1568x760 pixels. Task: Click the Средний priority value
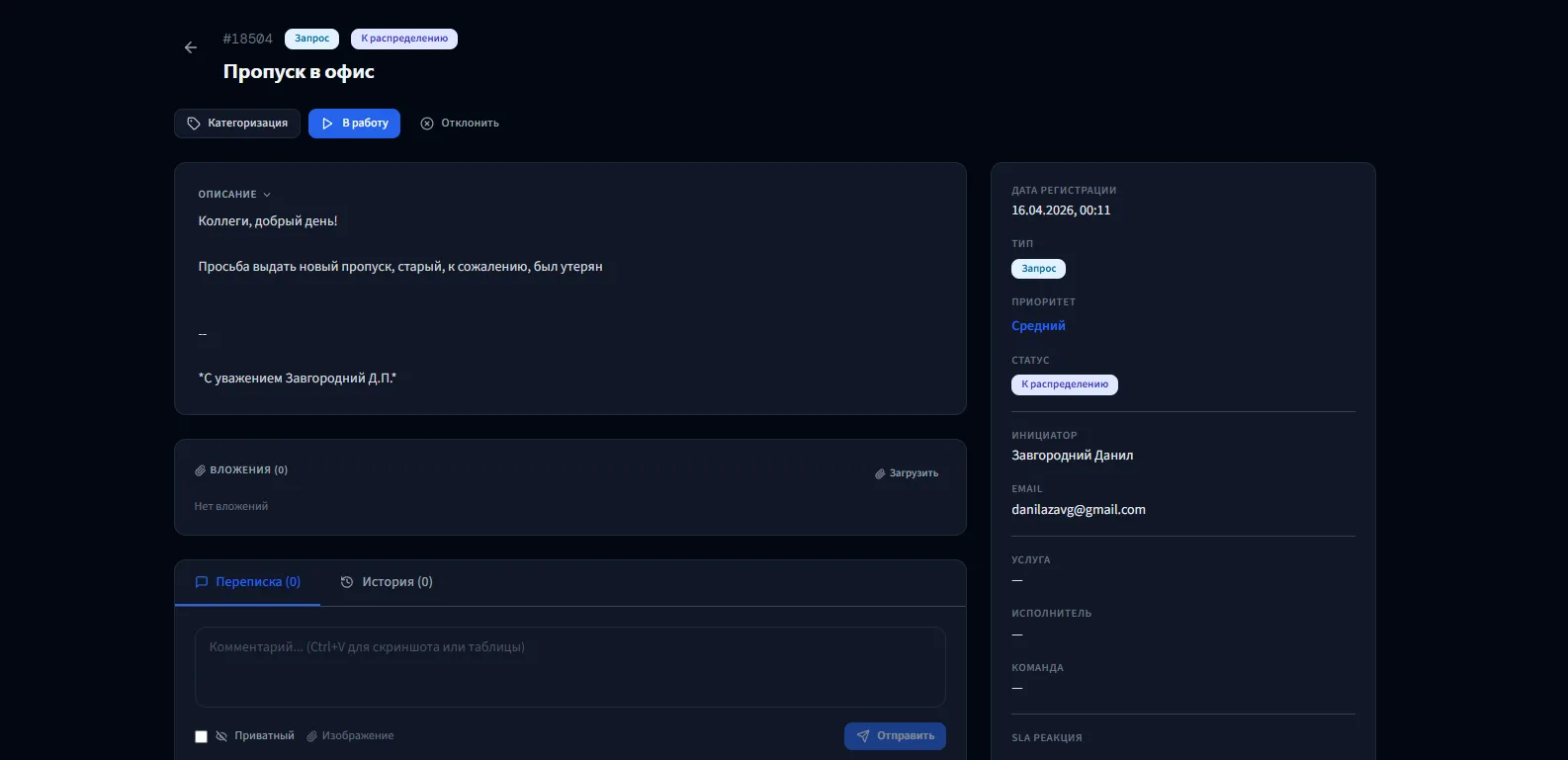pos(1038,326)
